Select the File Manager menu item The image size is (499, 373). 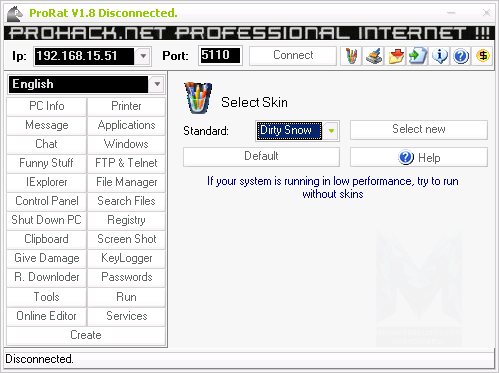click(x=126, y=182)
